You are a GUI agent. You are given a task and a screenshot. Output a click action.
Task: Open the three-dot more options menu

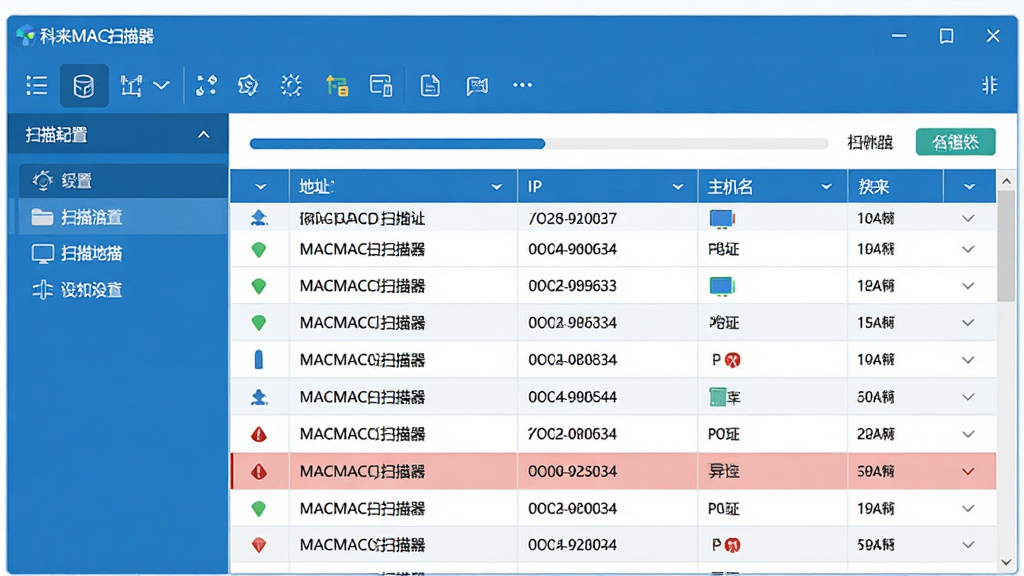(522, 85)
